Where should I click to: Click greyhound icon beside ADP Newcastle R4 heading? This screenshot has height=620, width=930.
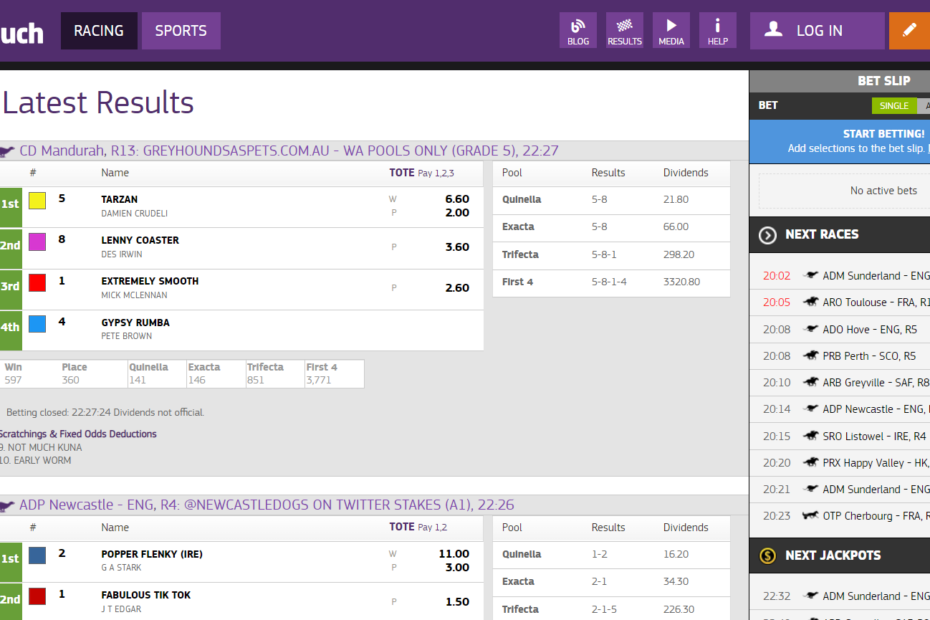(7, 505)
